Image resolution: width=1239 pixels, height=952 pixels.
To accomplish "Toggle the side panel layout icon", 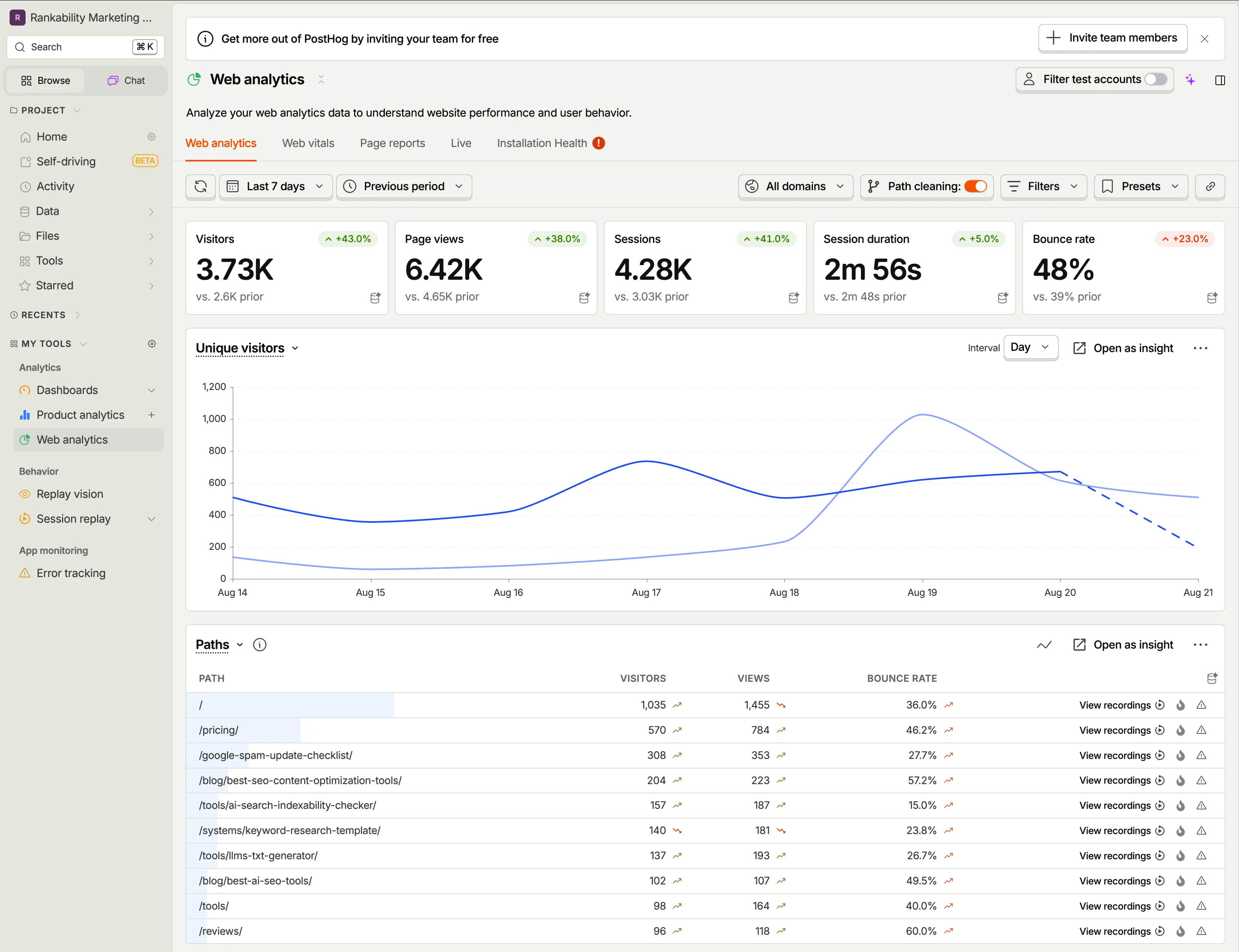I will pyautogui.click(x=1220, y=80).
